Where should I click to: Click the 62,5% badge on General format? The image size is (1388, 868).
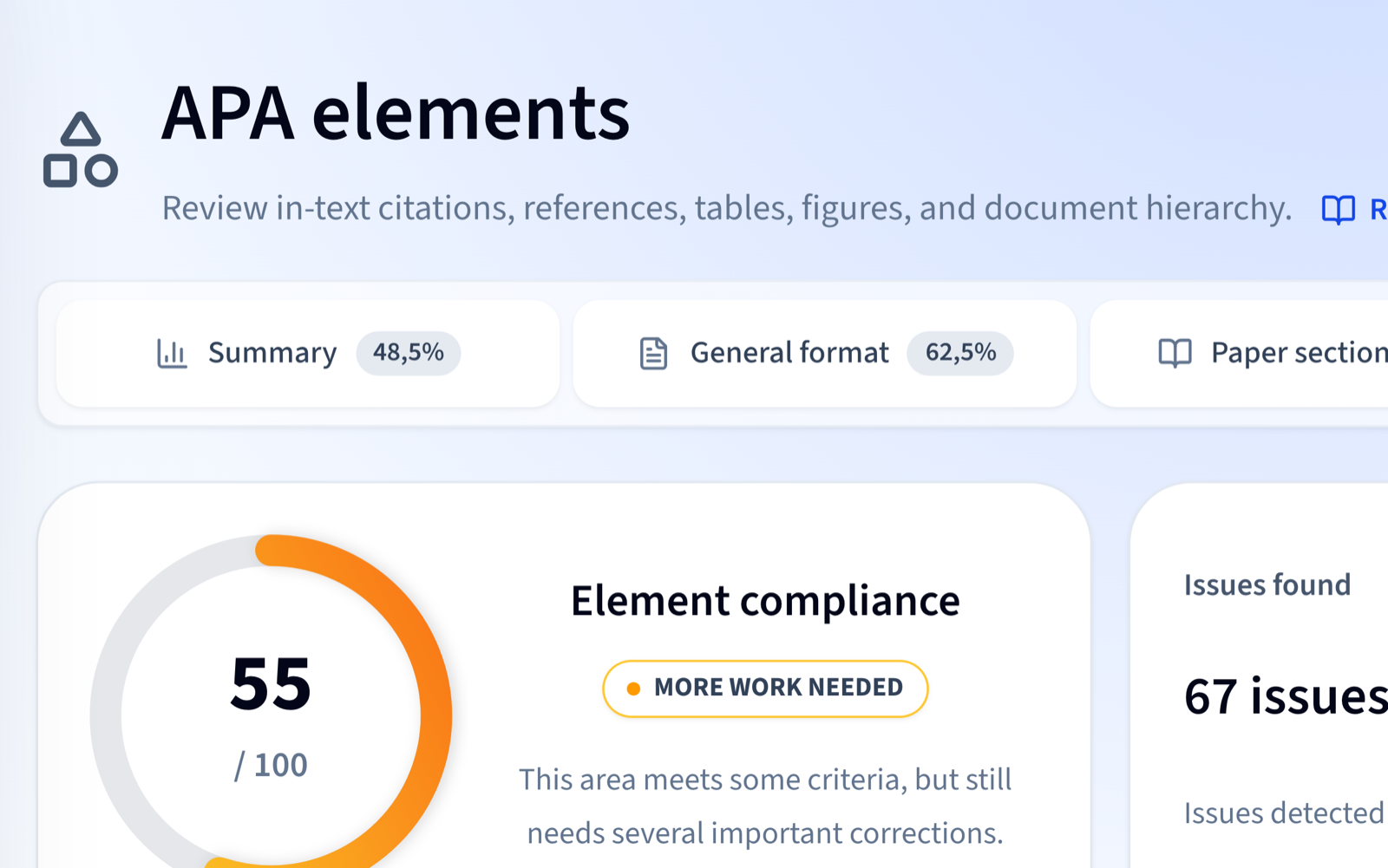click(x=960, y=353)
